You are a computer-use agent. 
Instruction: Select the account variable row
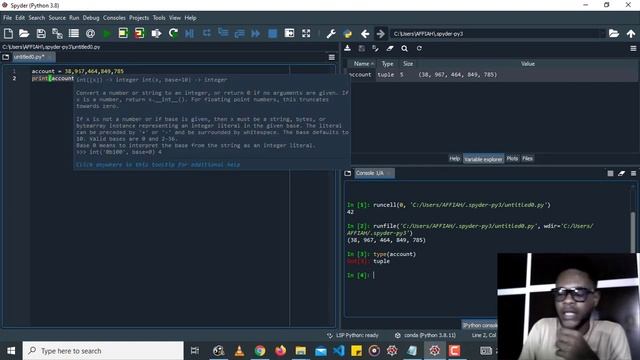(x=492, y=75)
